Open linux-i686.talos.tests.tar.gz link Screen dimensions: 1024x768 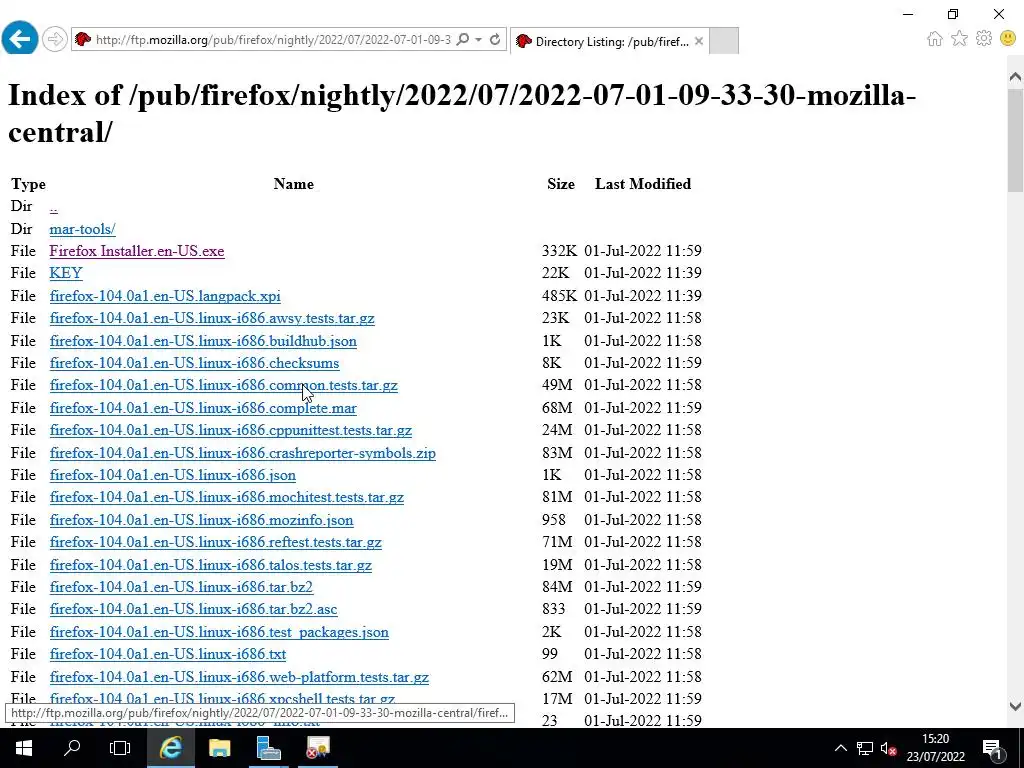(211, 566)
